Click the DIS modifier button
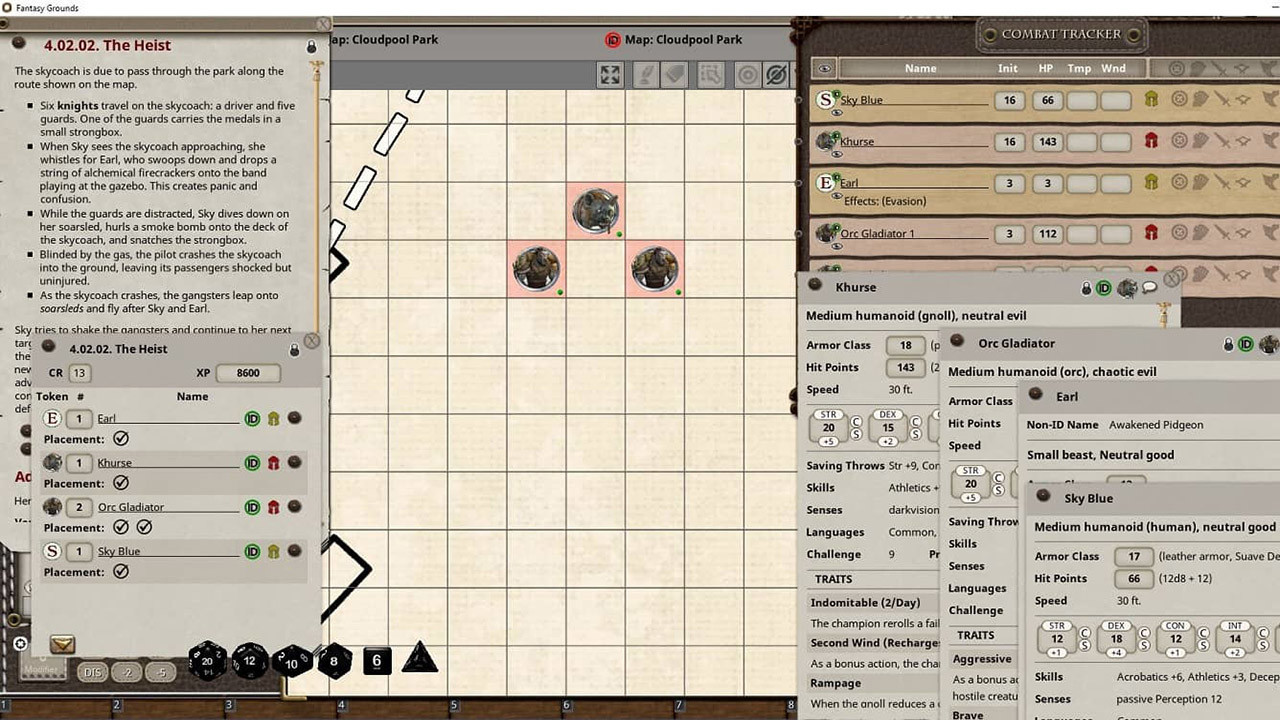 93,672
